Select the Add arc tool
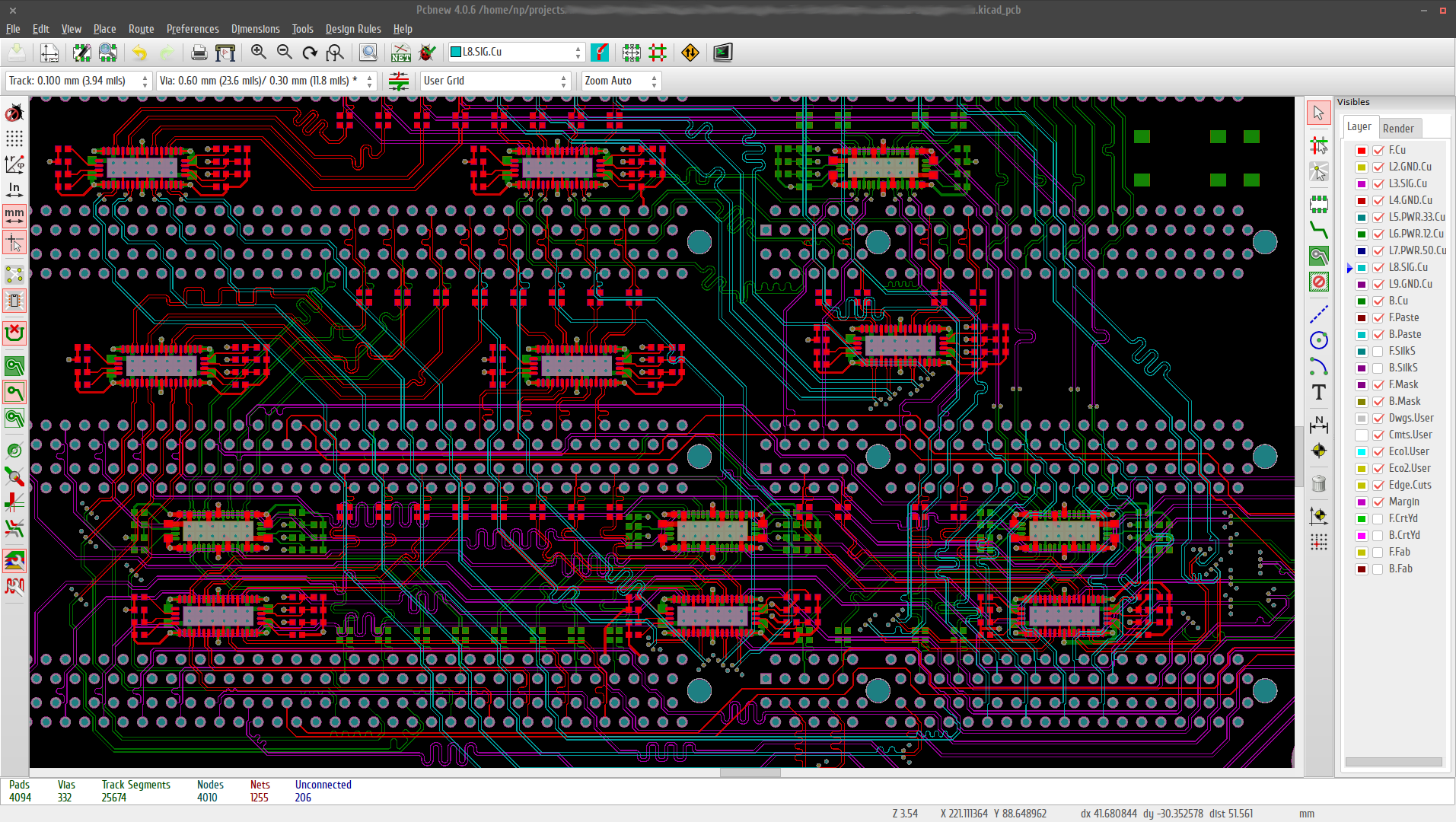Image resolution: width=1456 pixels, height=822 pixels. tap(1319, 367)
